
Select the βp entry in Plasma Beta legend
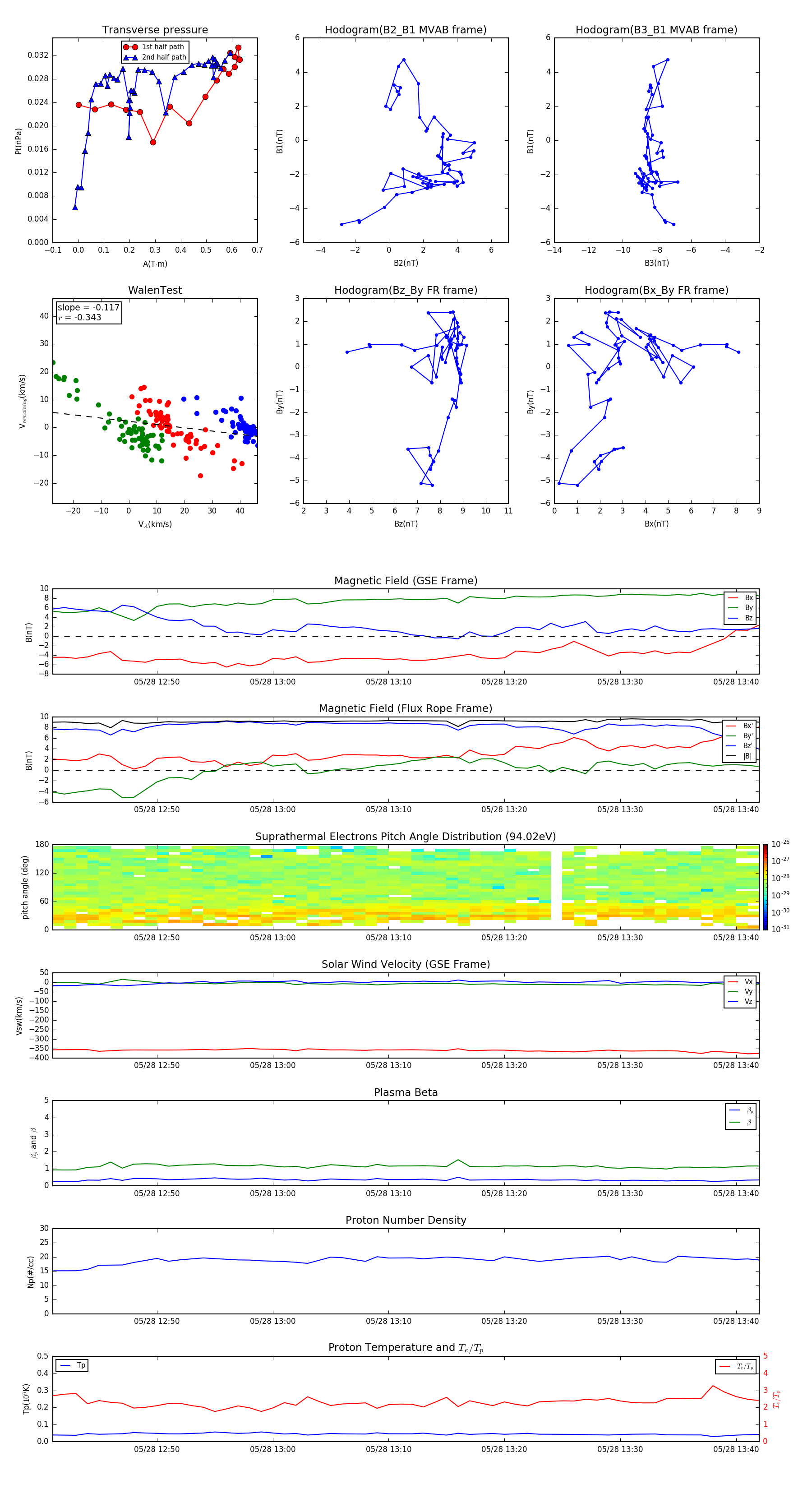[x=742, y=1110]
